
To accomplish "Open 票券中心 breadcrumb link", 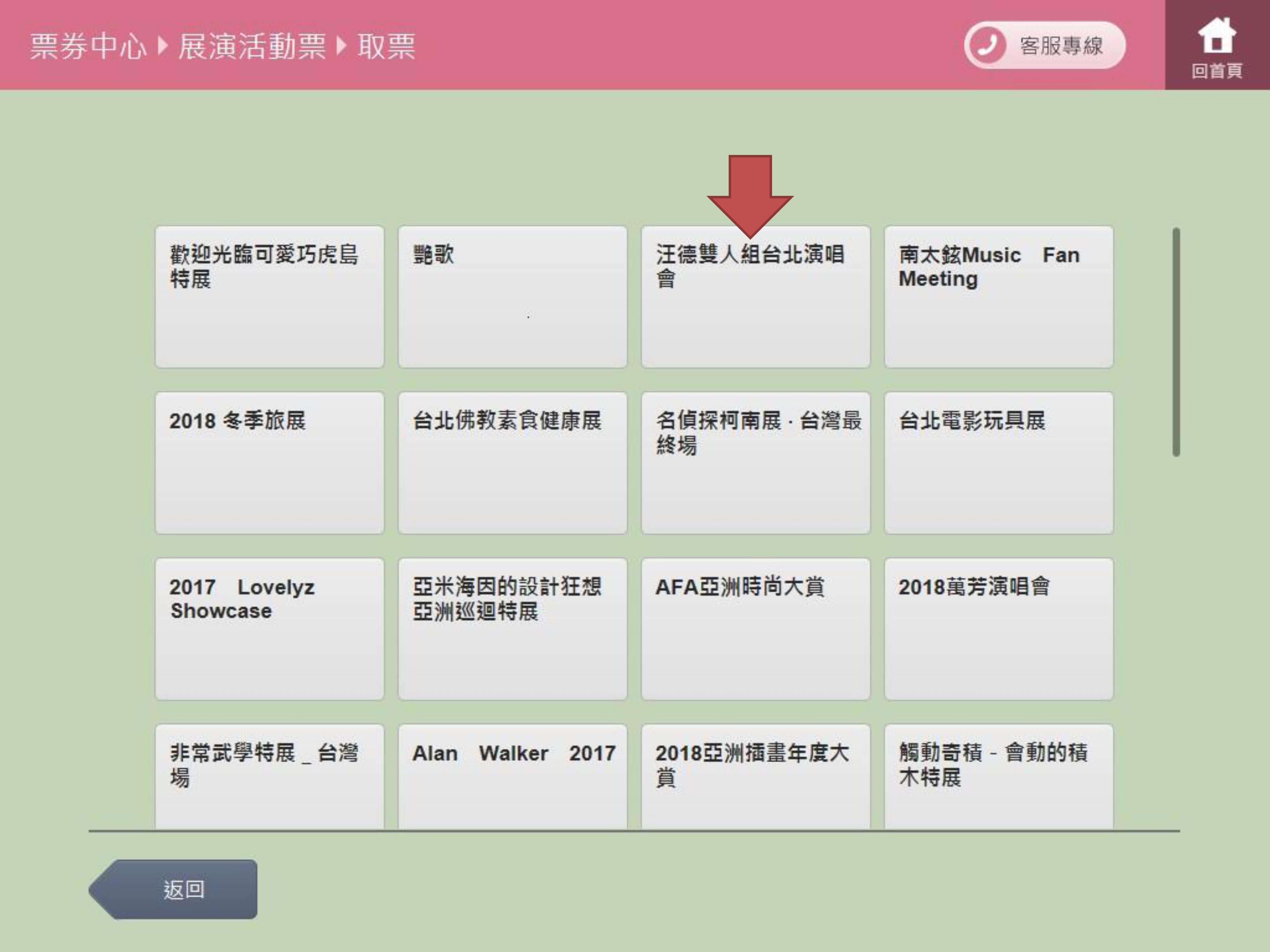I will (88, 46).
